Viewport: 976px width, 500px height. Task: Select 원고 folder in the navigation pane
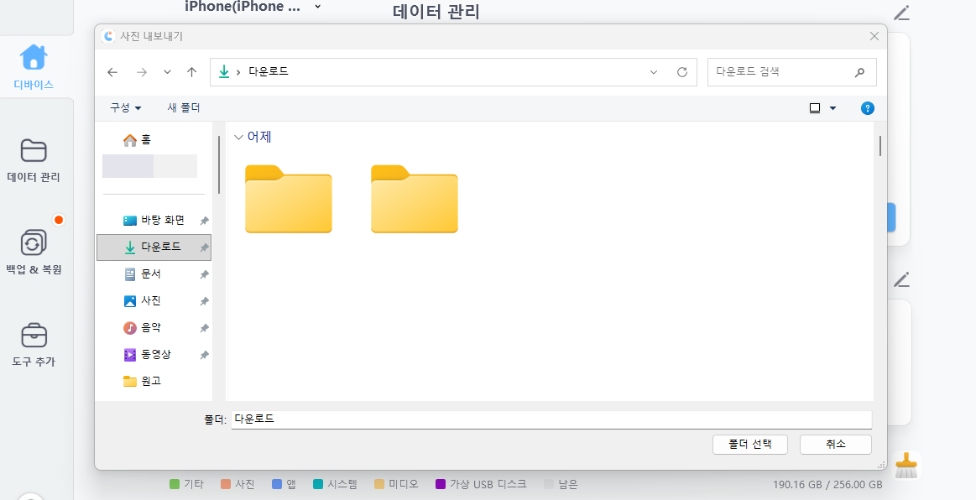tap(143, 381)
